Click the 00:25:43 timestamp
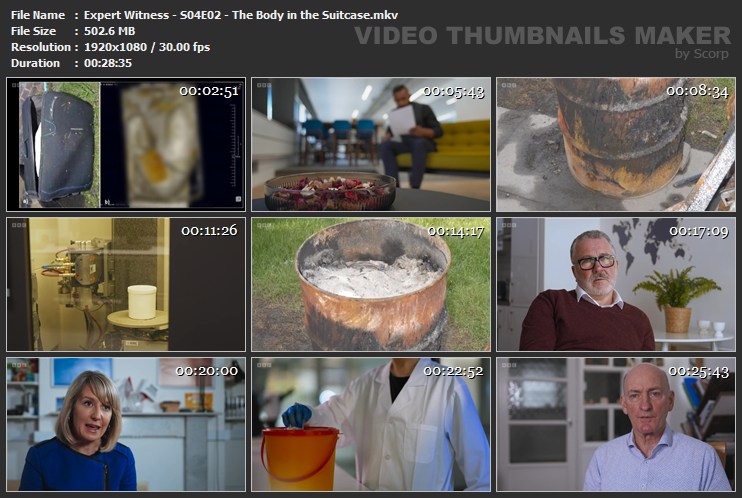The width and height of the screenshot is (742, 498). point(698,372)
